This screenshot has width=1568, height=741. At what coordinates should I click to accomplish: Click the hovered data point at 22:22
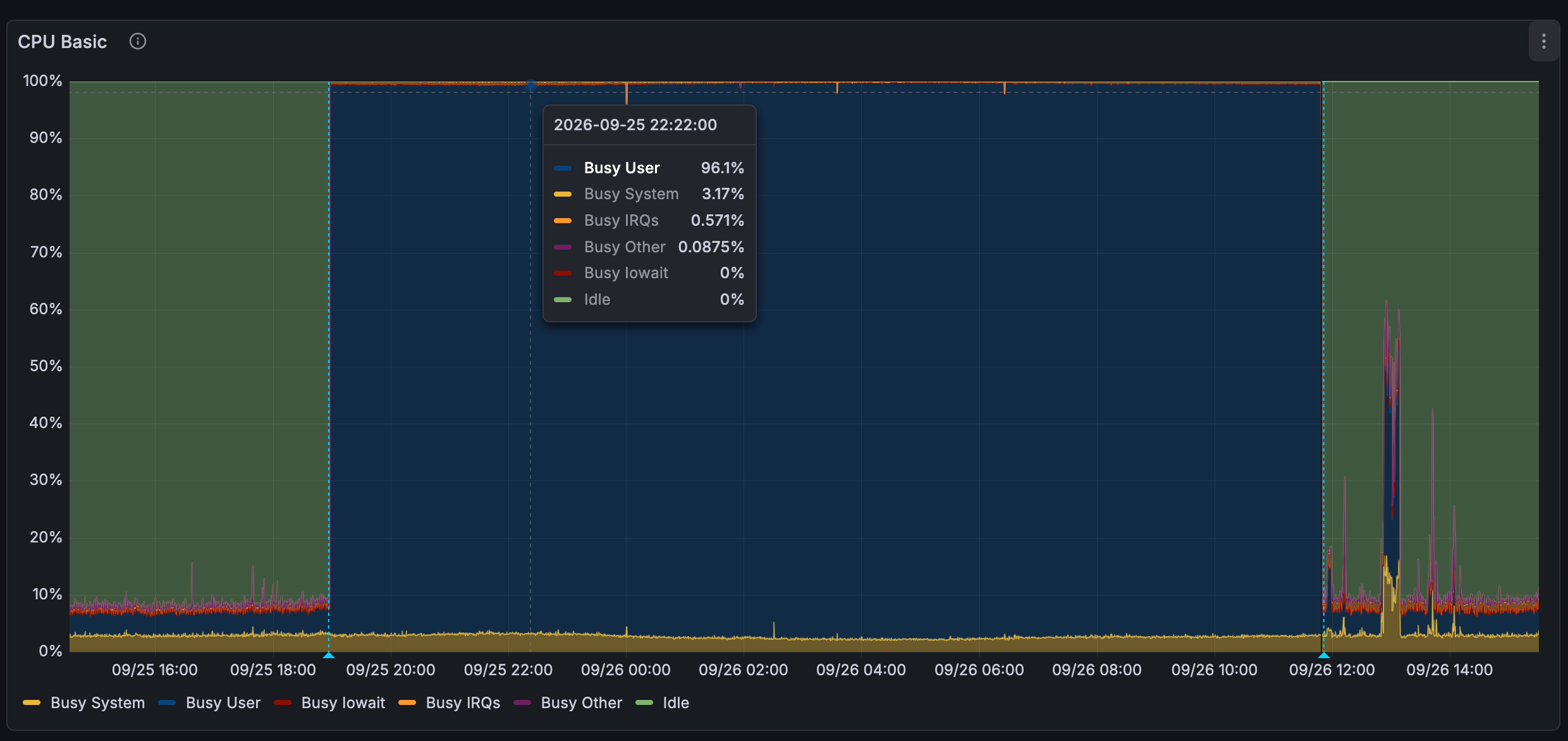530,84
